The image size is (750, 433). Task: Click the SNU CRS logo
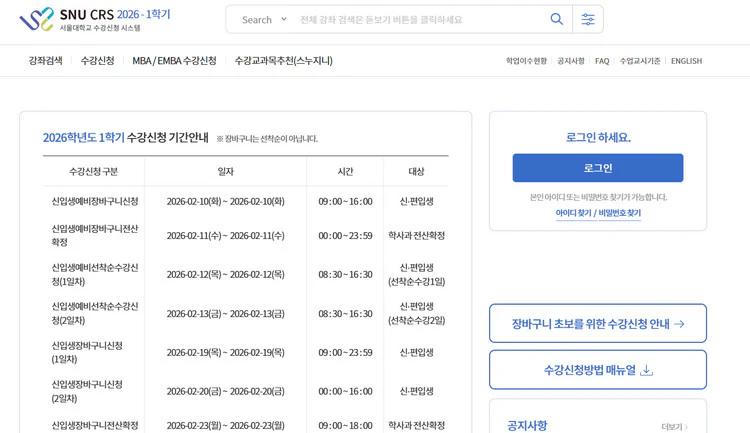[95, 19]
